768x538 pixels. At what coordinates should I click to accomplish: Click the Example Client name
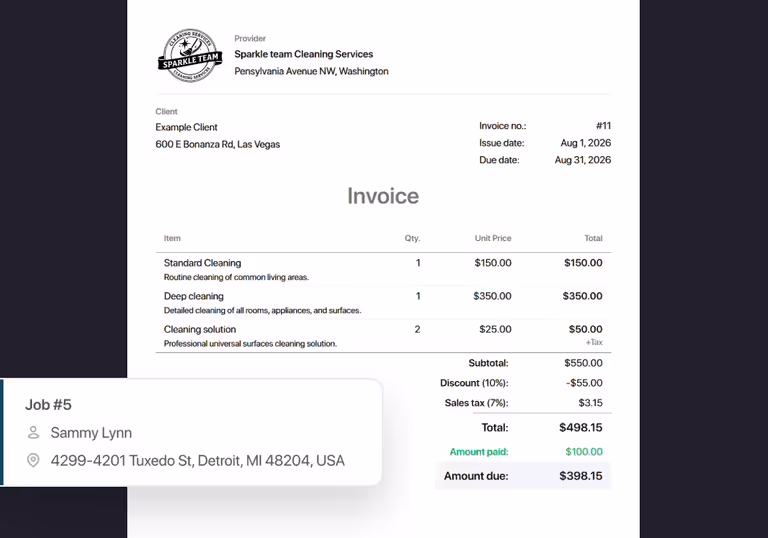[186, 127]
